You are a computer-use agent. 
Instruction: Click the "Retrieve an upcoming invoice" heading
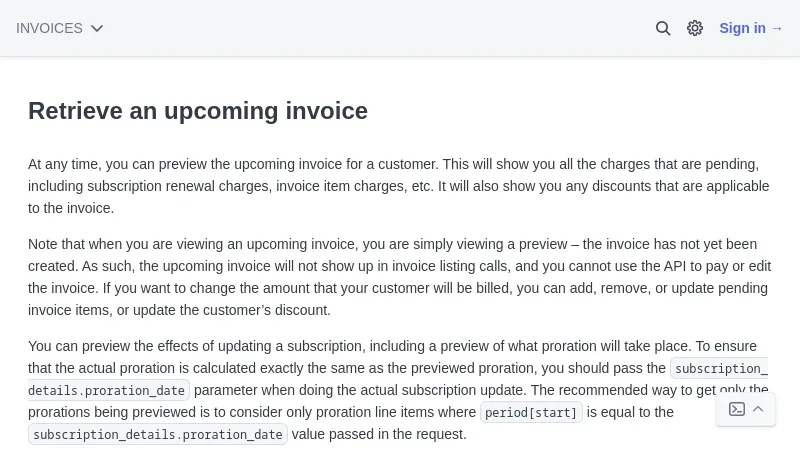198,110
